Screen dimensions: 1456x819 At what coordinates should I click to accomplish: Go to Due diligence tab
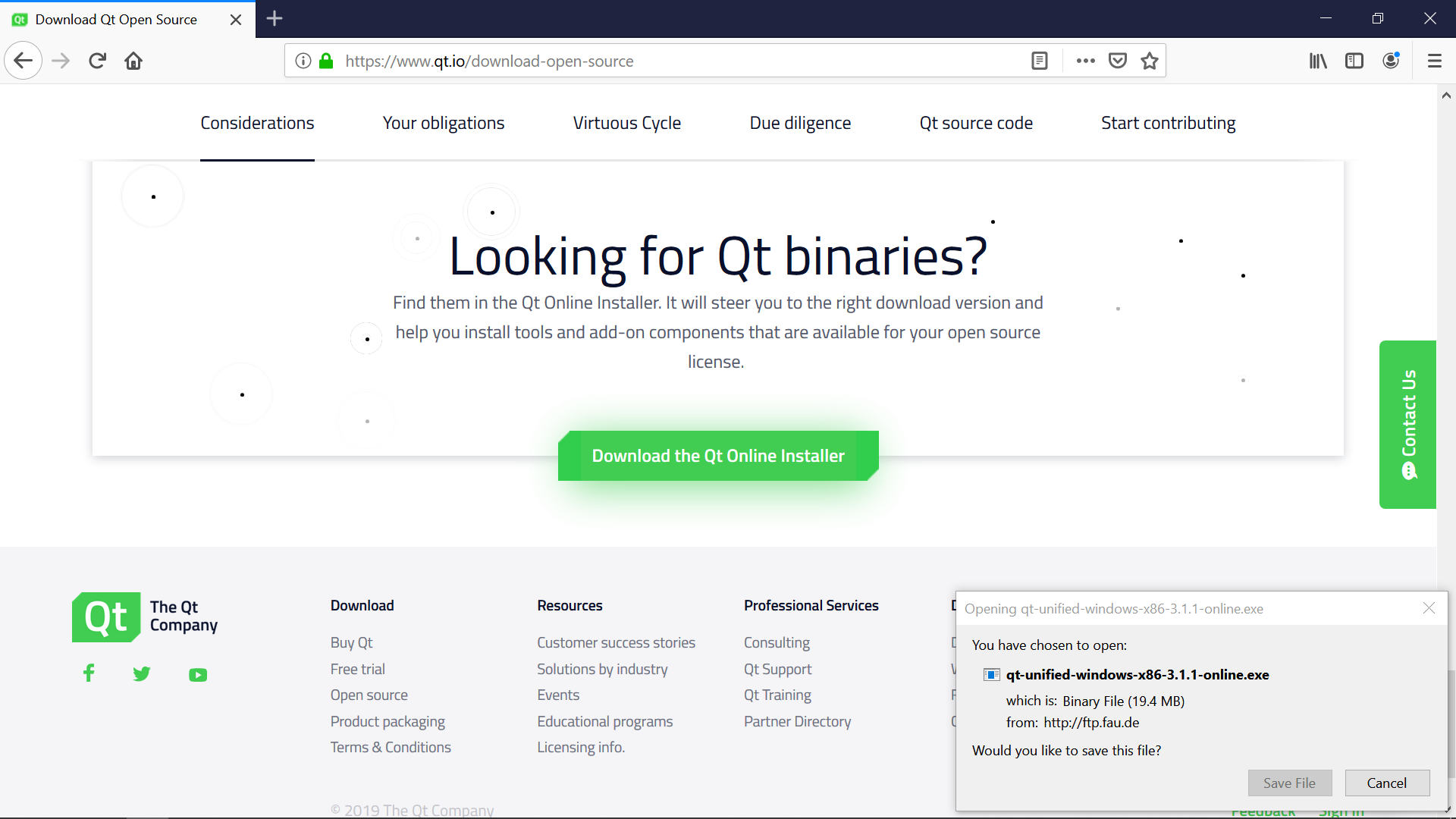pyautogui.click(x=800, y=123)
